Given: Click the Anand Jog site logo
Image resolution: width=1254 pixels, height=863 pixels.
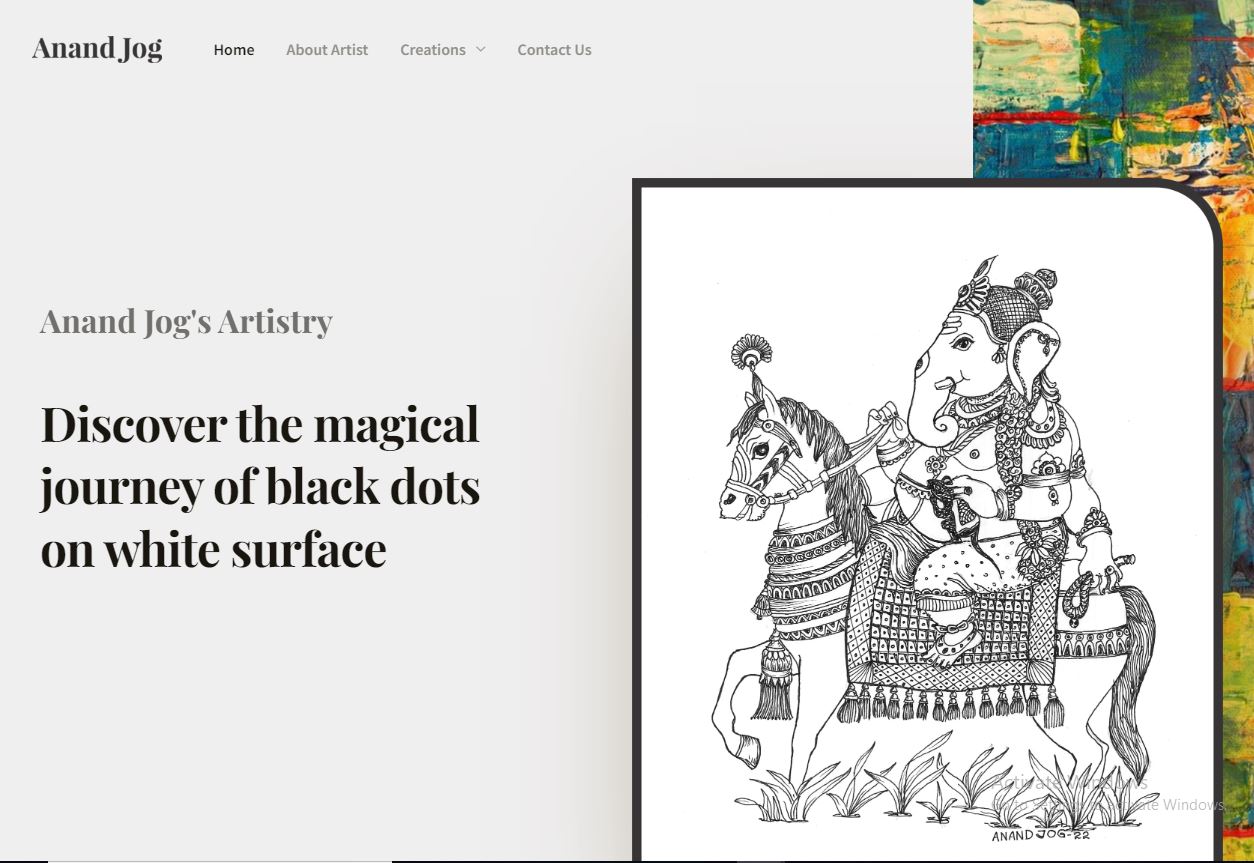Looking at the screenshot, I should coord(97,48).
